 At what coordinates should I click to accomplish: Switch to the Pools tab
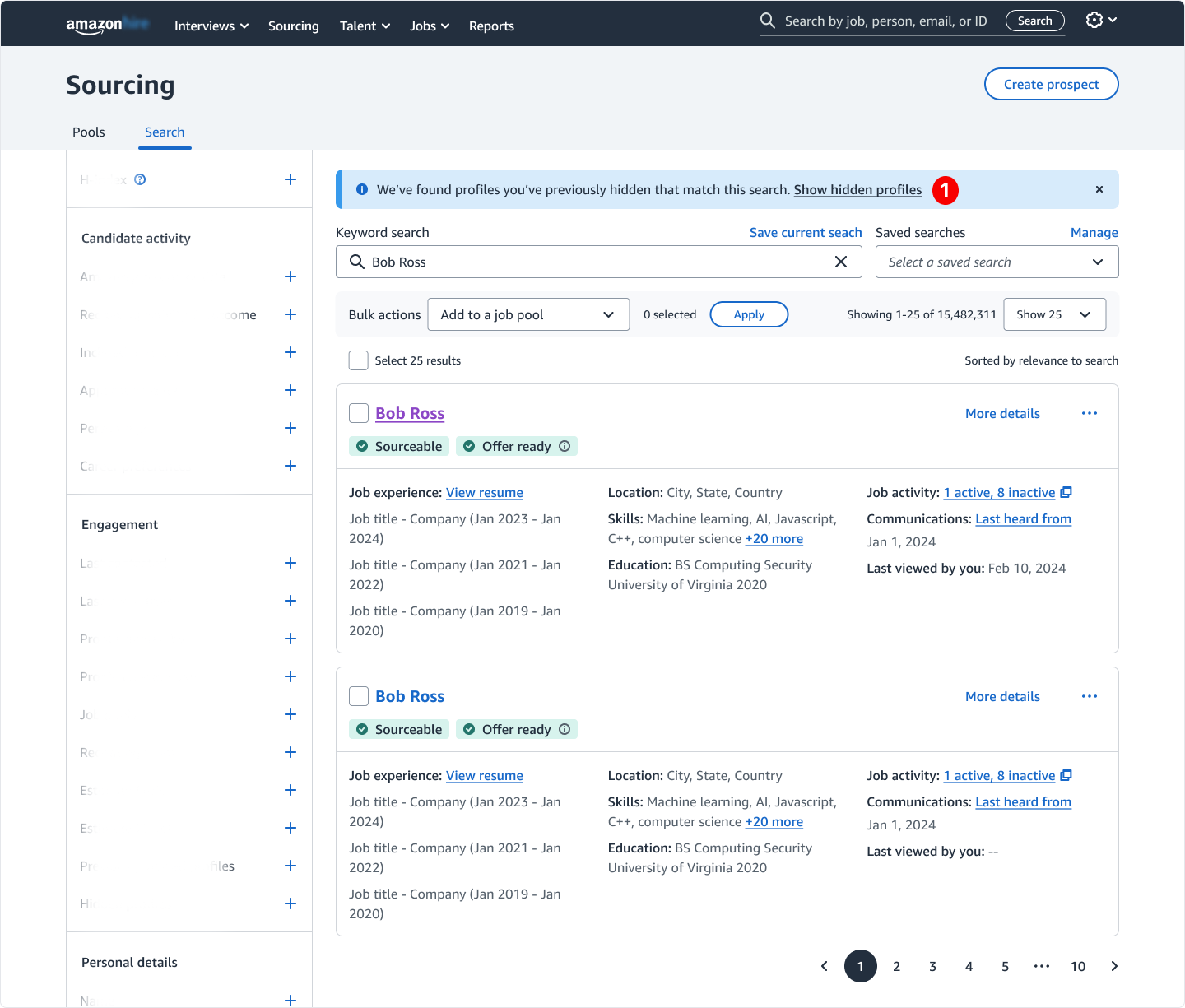pos(89,132)
